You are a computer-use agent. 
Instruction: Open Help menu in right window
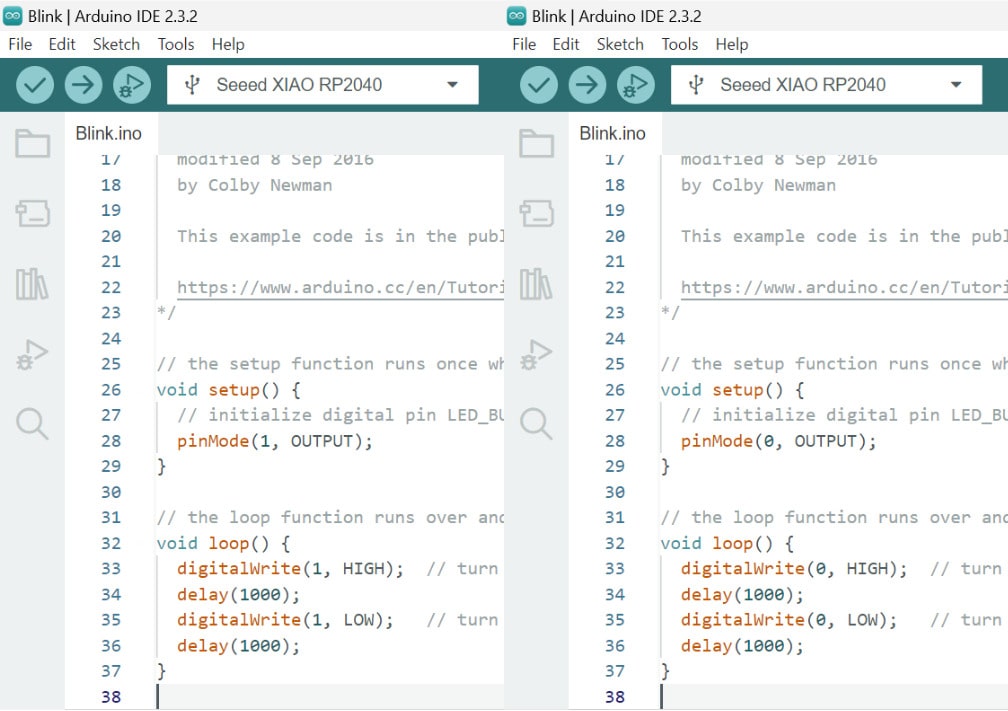732,44
